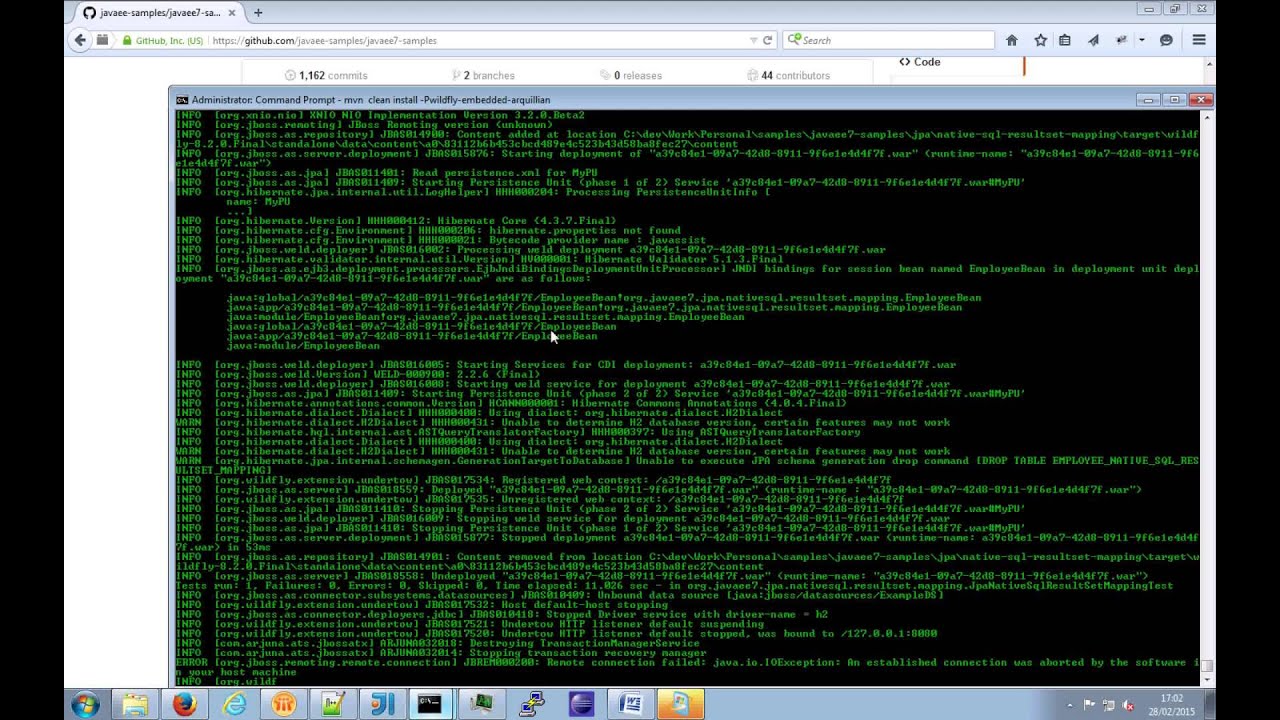
Task: Switch to Microsoft Word on taskbar
Action: click(631, 704)
